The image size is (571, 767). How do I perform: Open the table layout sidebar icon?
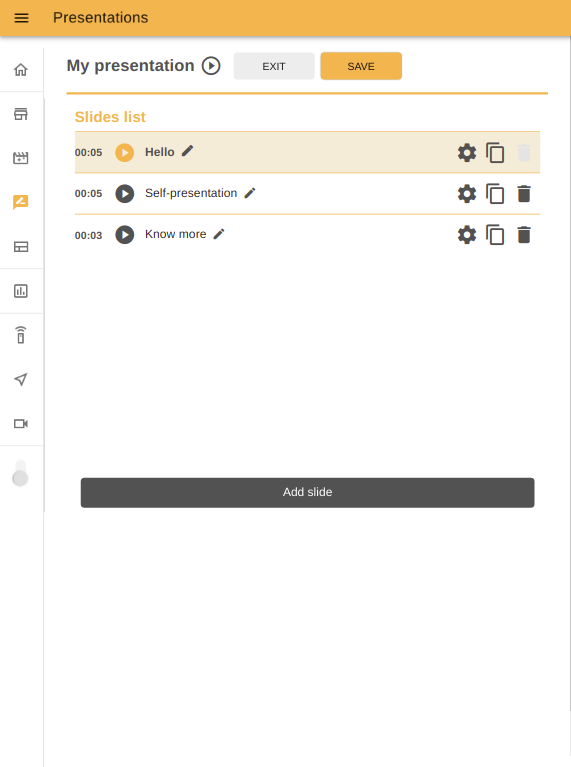pos(21,247)
